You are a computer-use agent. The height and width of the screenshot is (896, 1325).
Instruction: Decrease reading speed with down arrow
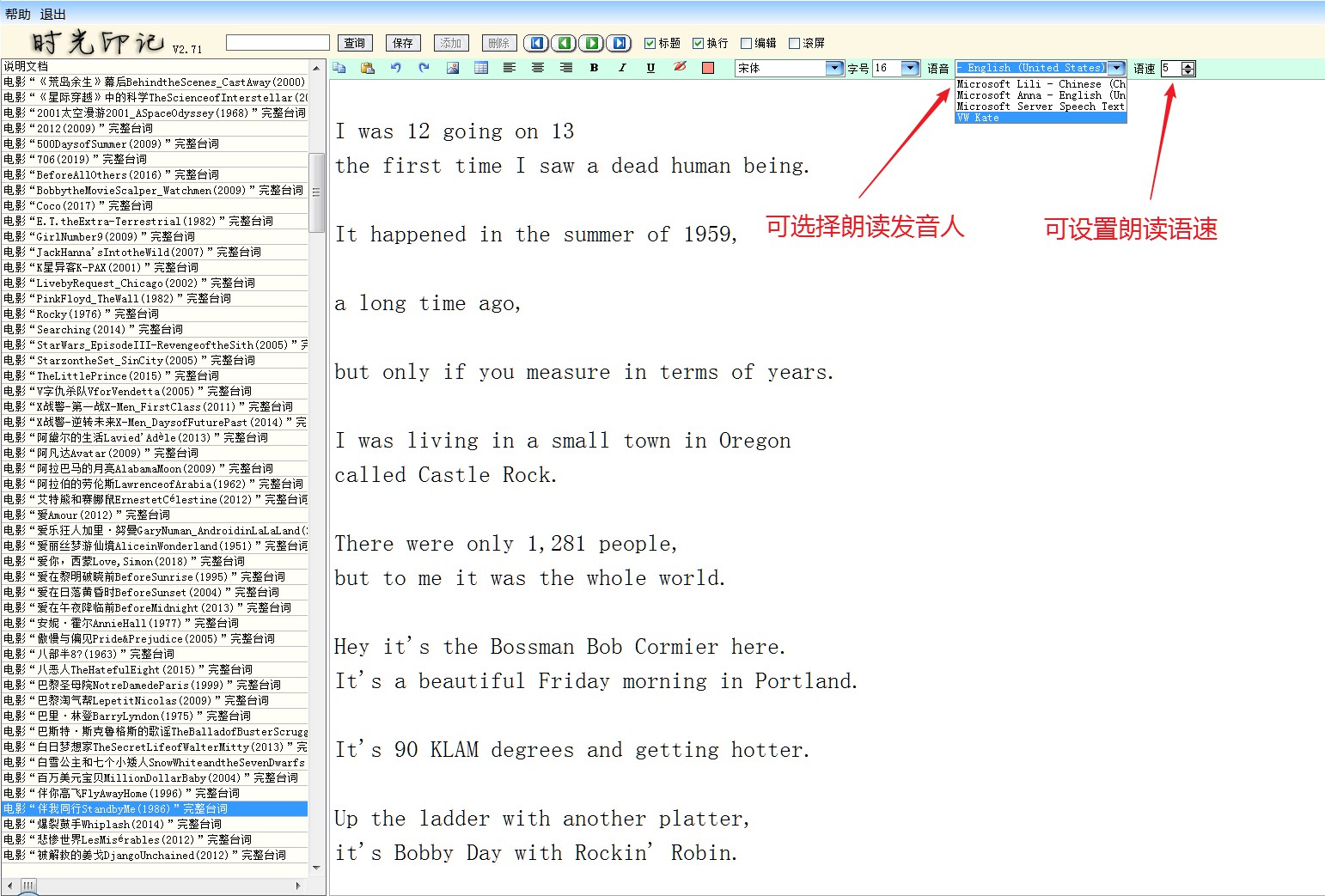pos(1188,72)
